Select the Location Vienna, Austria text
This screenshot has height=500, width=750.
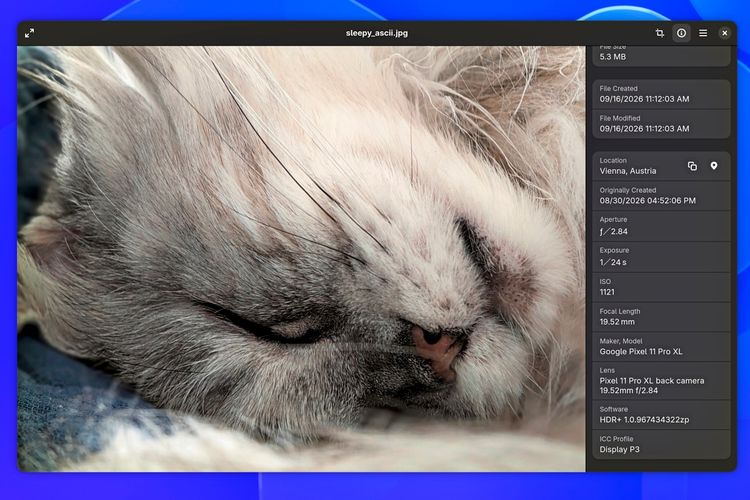pyautogui.click(x=628, y=171)
